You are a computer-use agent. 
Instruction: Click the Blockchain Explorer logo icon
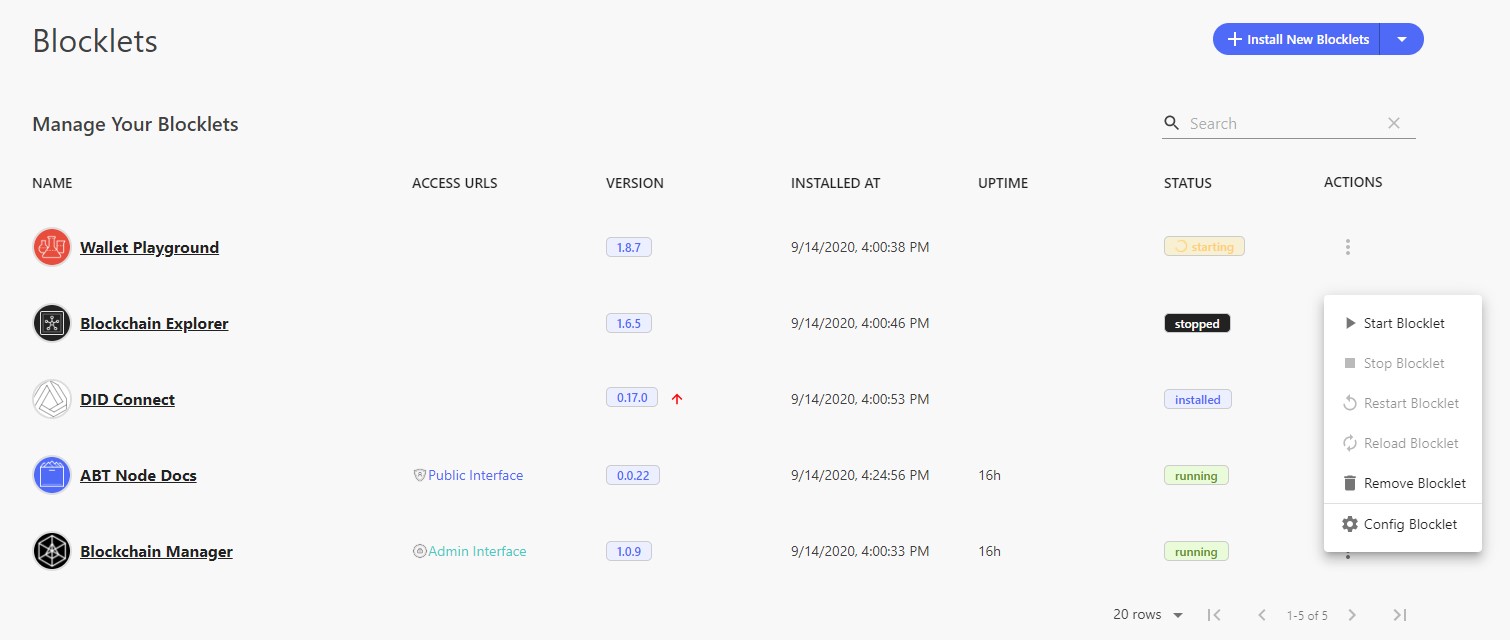click(52, 323)
